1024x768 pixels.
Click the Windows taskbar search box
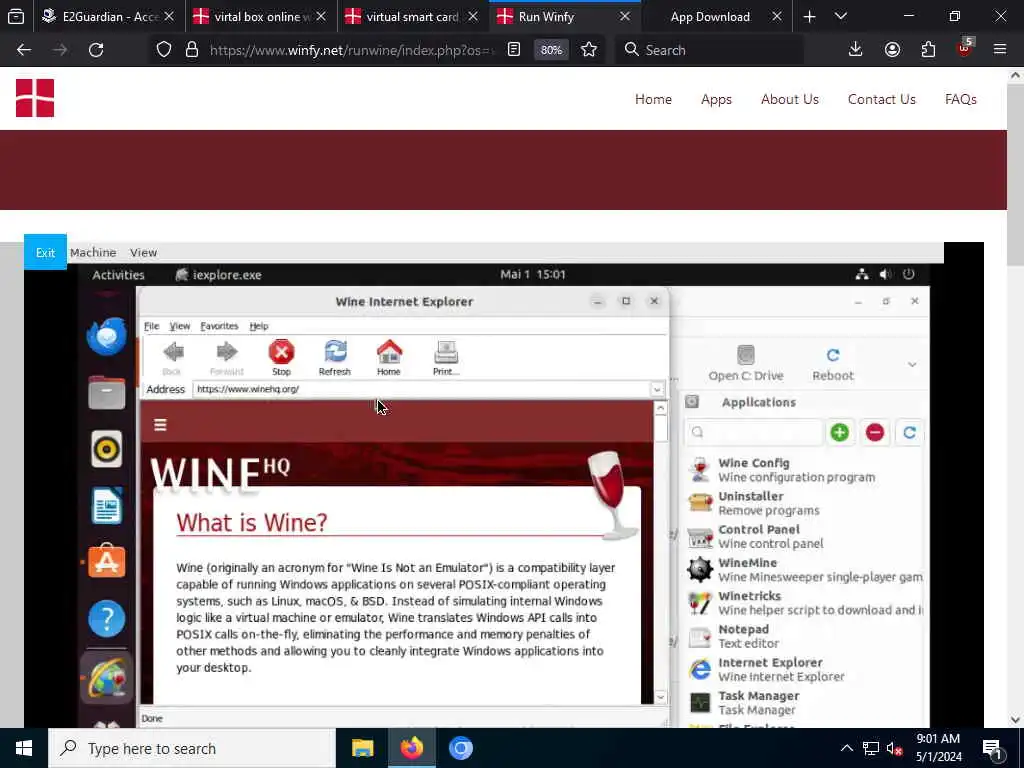(192, 748)
